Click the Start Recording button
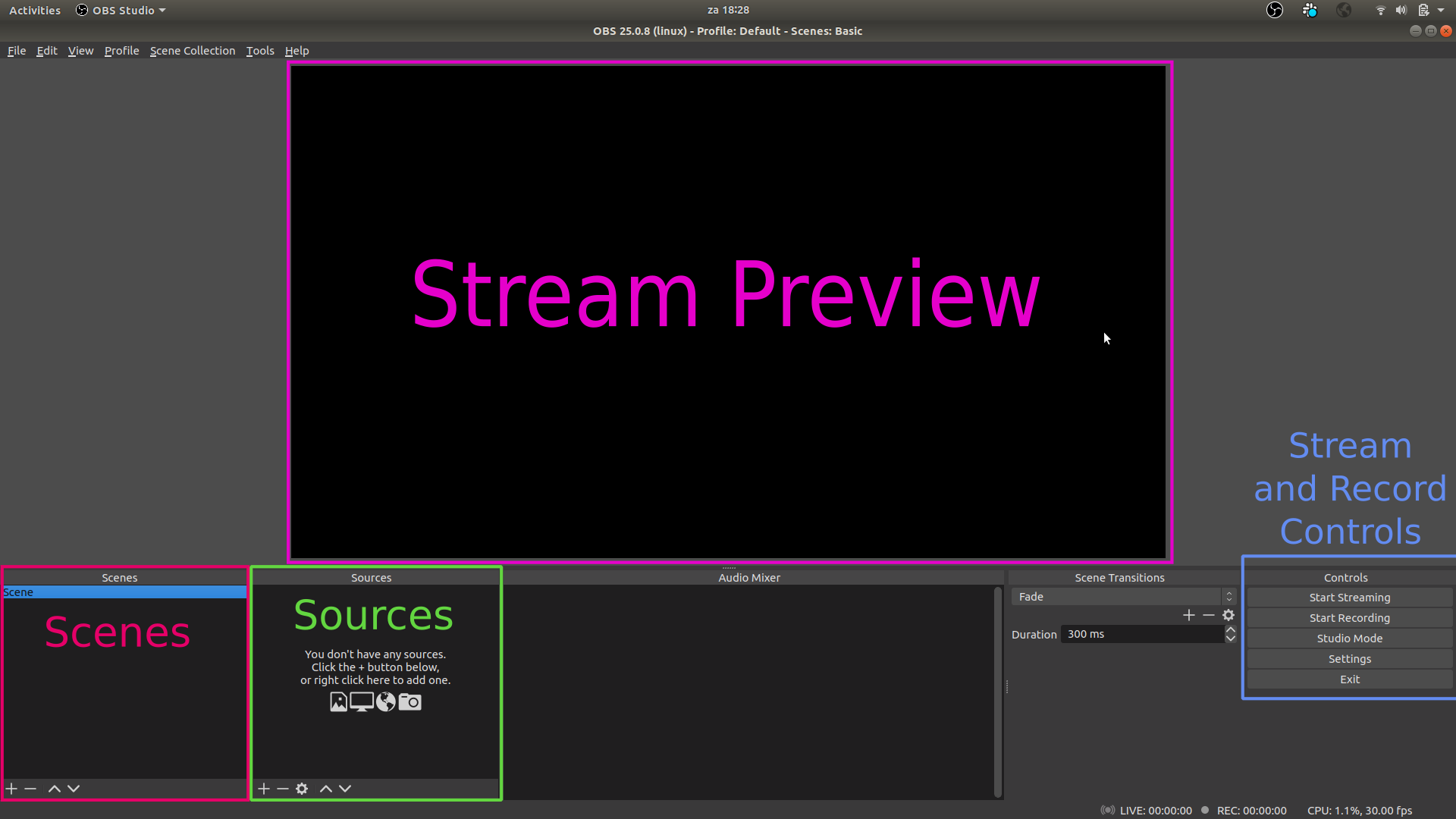This screenshot has width=1456, height=819. coord(1350,617)
